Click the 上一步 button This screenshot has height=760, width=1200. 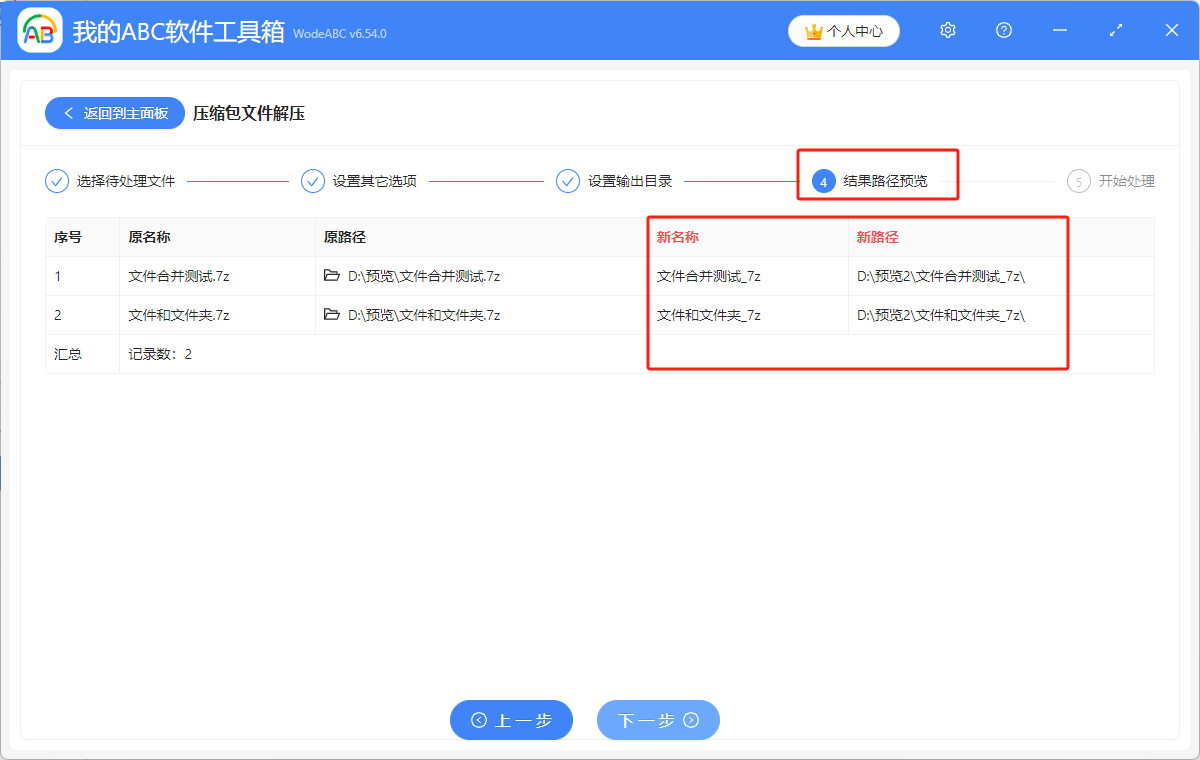click(511, 719)
